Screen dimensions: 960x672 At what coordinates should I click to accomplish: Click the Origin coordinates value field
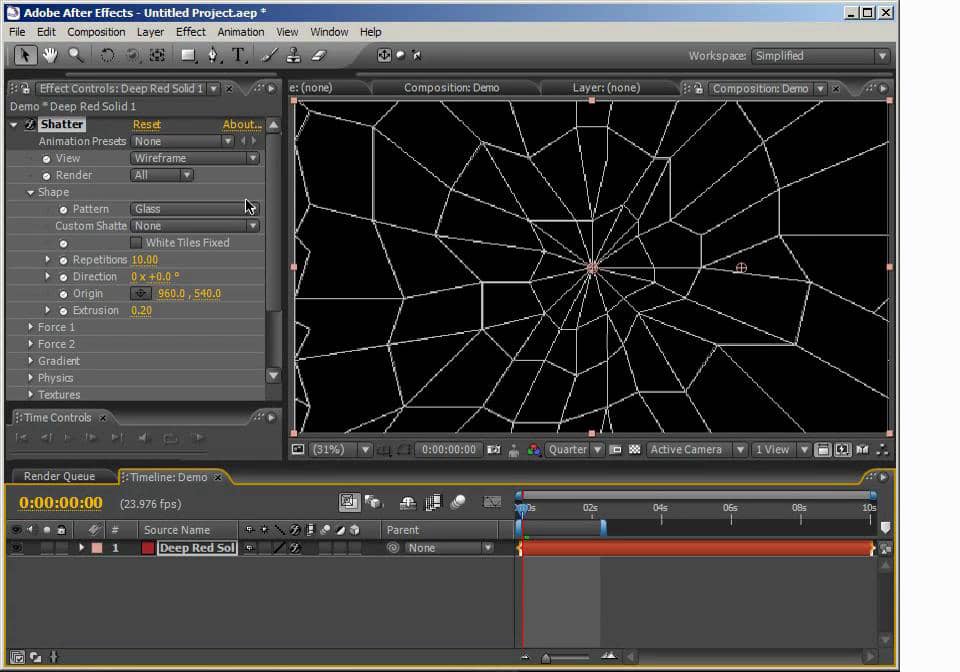pos(189,294)
